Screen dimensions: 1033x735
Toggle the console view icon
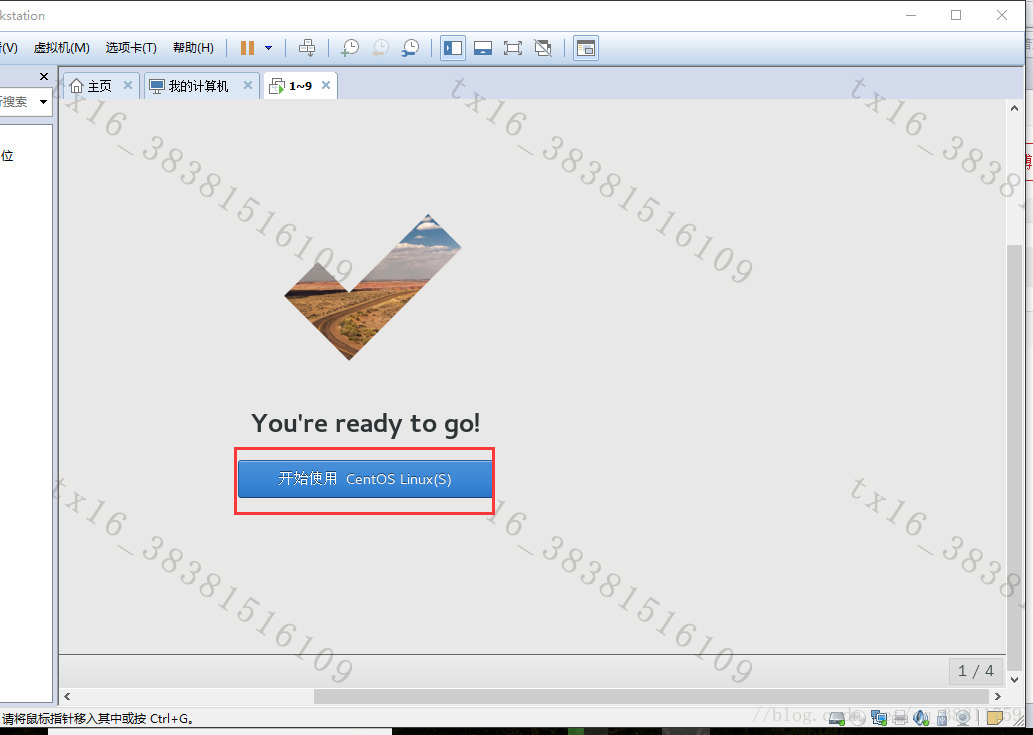pos(586,48)
